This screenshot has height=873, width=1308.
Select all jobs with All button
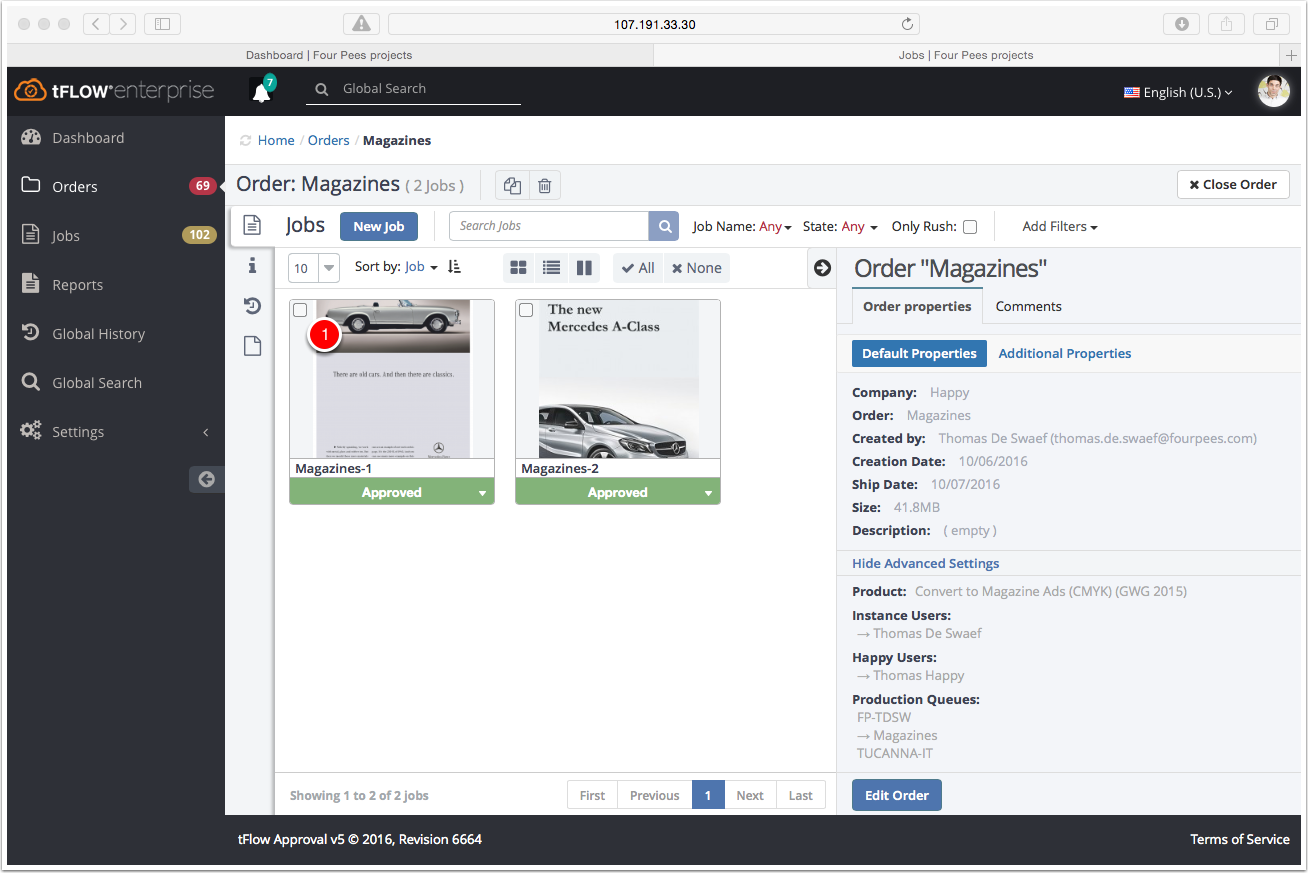(x=638, y=268)
